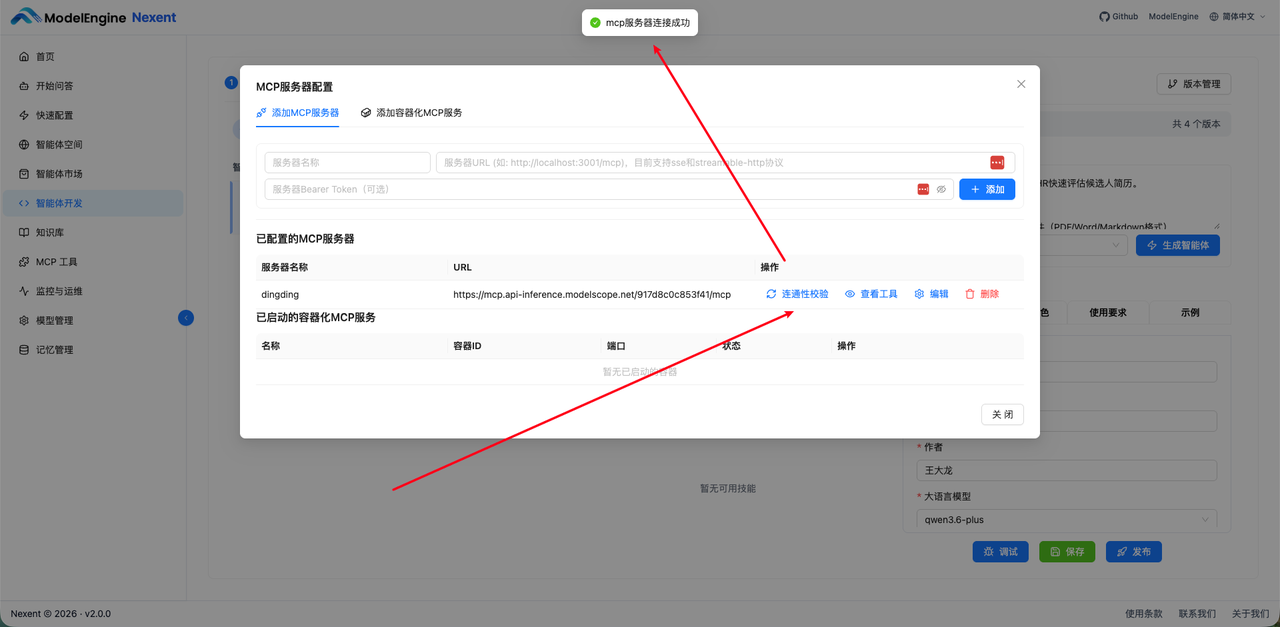Click 生成智能体 button
This screenshot has width=1280, height=627.
coord(1178,245)
